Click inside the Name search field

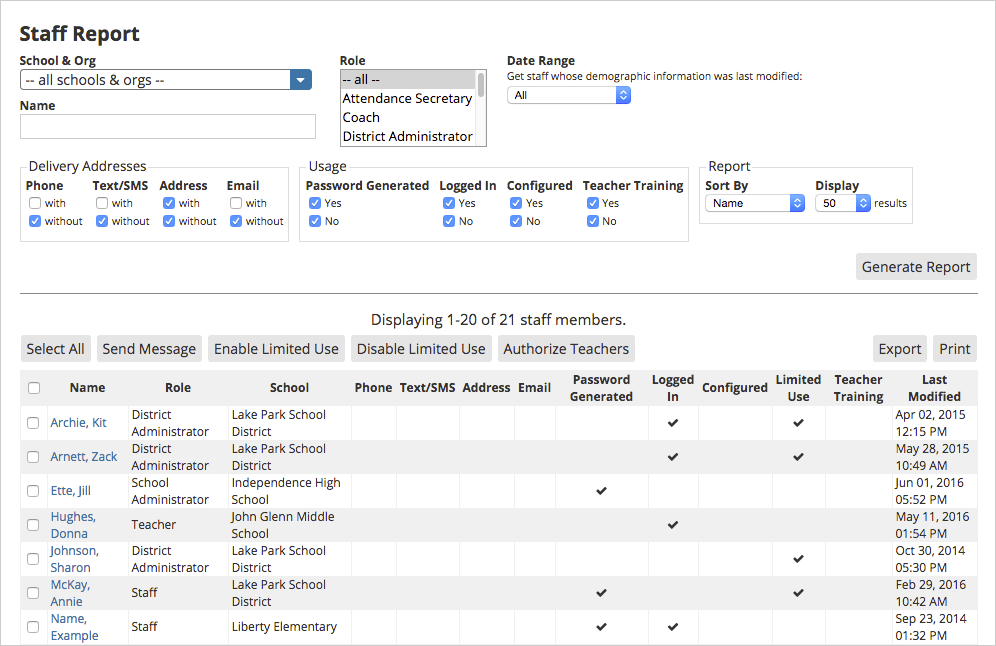167,126
